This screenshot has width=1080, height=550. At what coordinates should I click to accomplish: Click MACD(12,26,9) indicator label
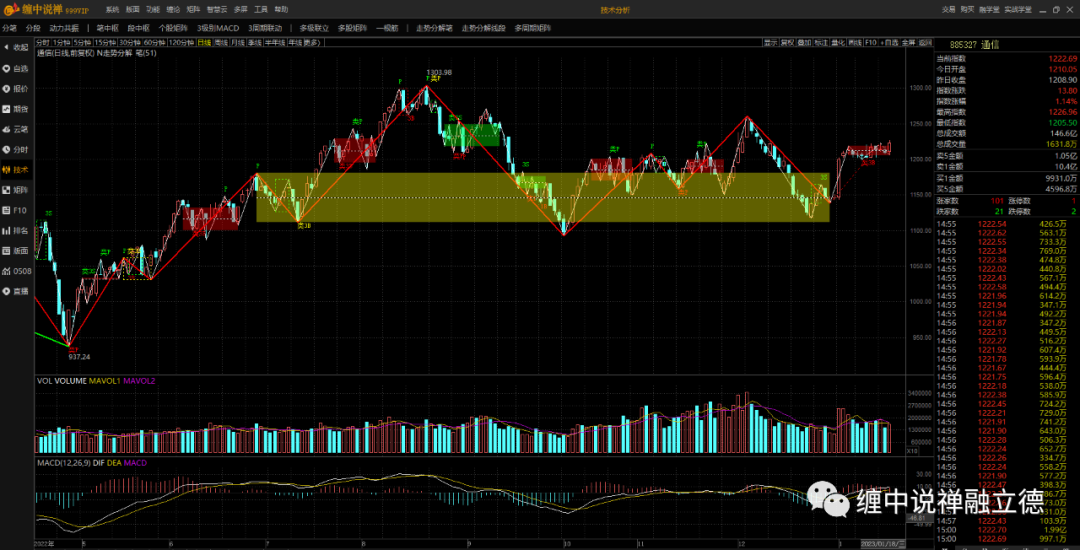(63, 463)
